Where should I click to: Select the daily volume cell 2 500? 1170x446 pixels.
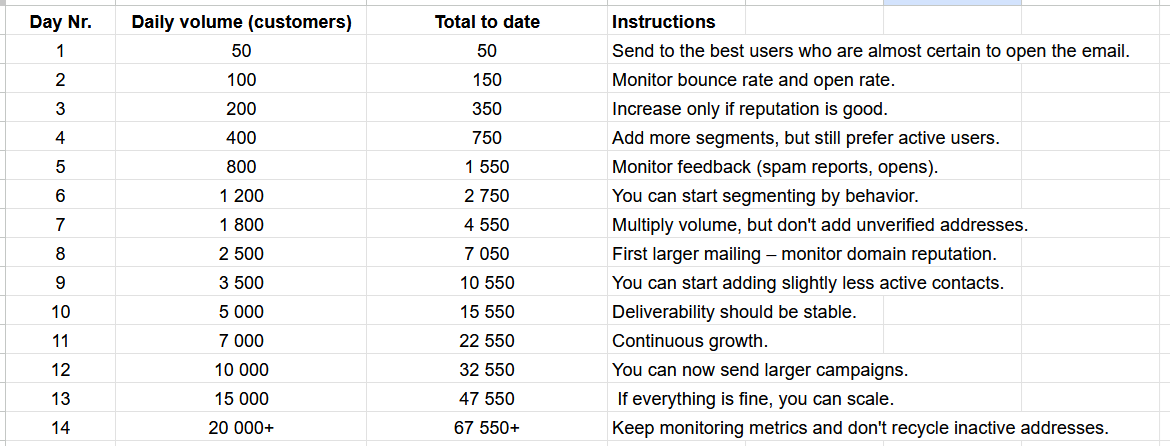241,254
